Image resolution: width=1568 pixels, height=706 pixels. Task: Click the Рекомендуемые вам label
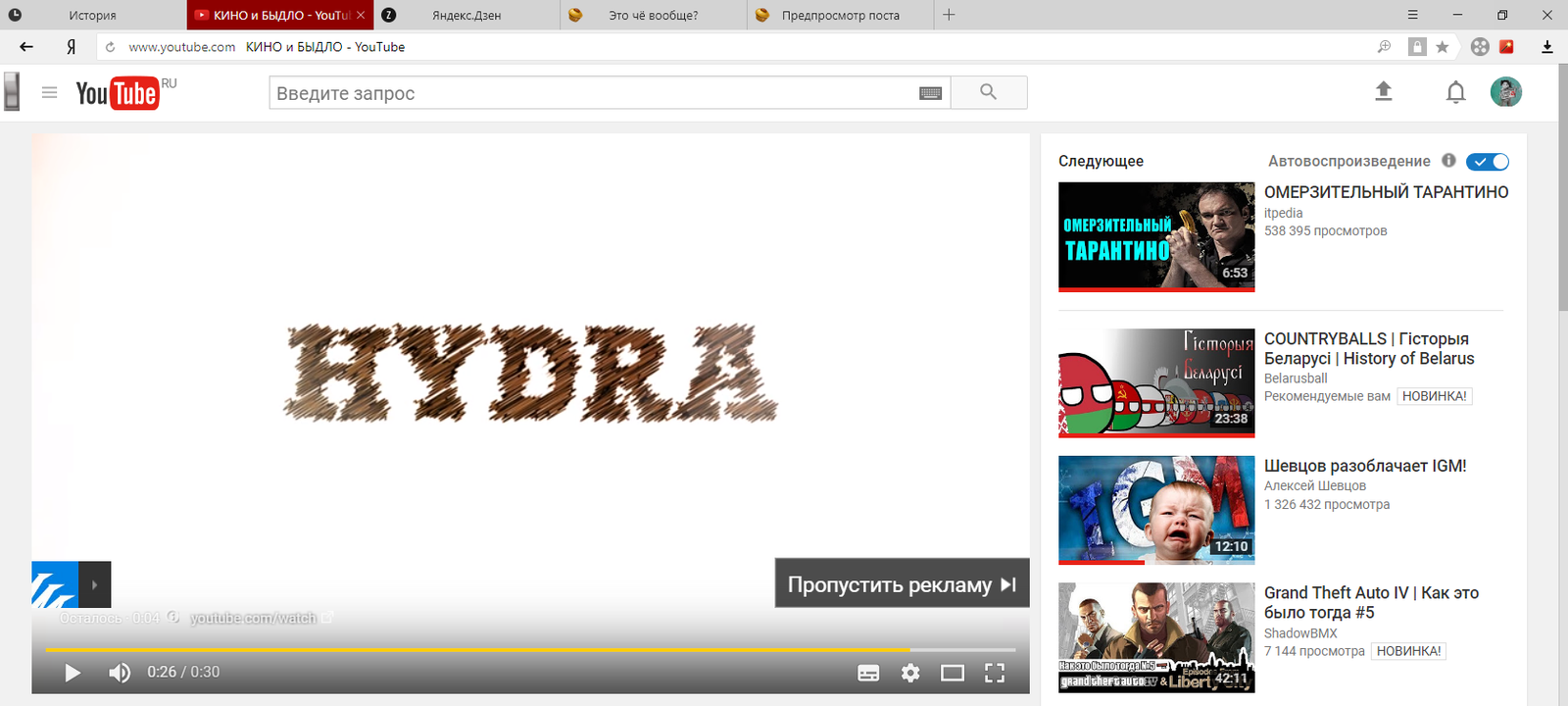tap(1327, 396)
